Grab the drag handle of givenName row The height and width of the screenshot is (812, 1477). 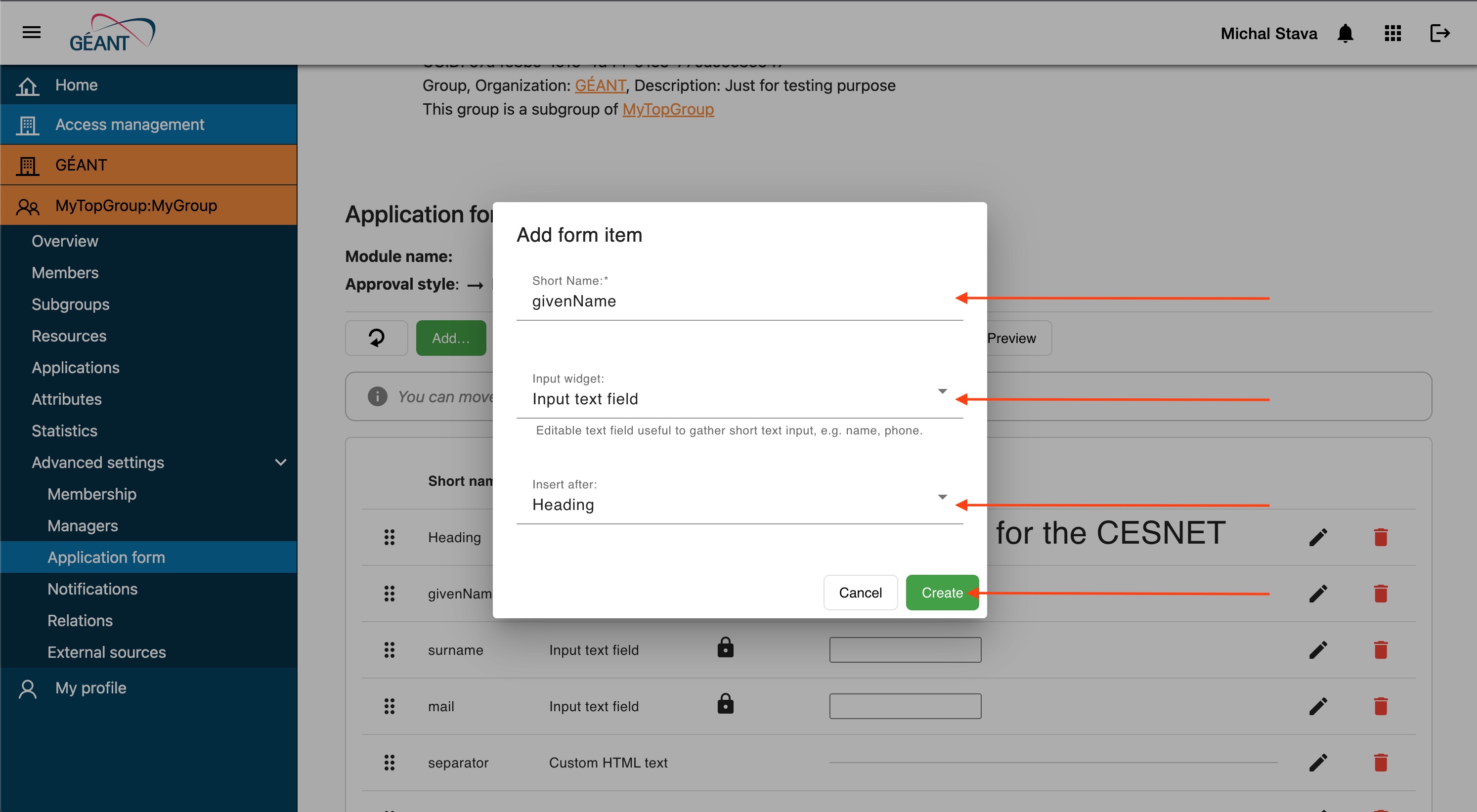point(390,594)
